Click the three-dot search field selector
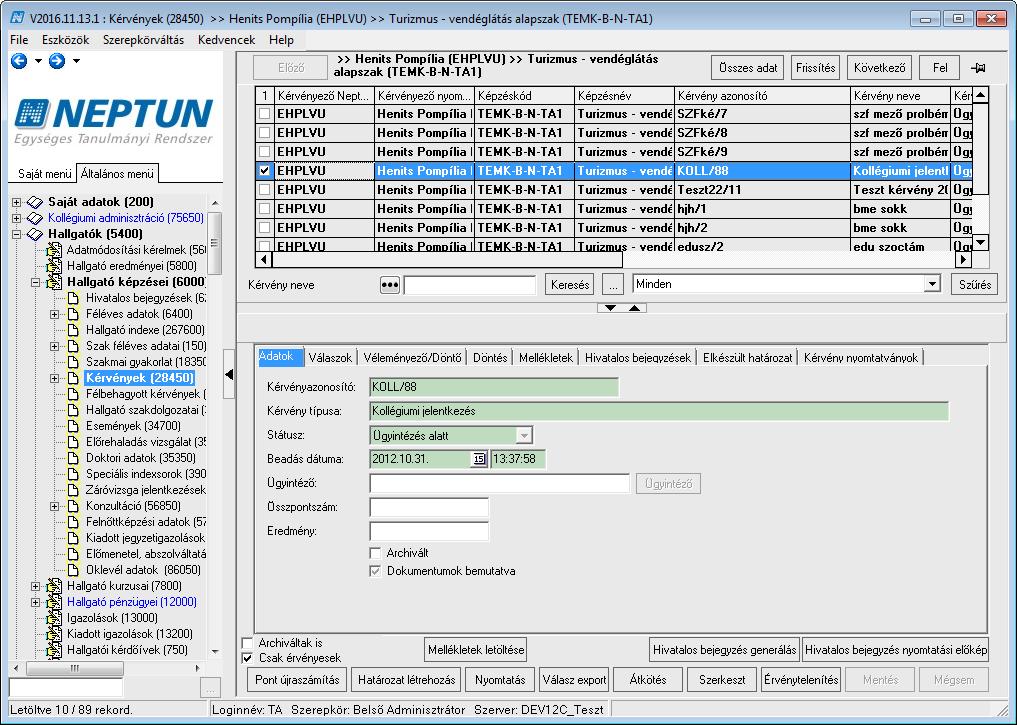The height and width of the screenshot is (725, 1017). (389, 285)
